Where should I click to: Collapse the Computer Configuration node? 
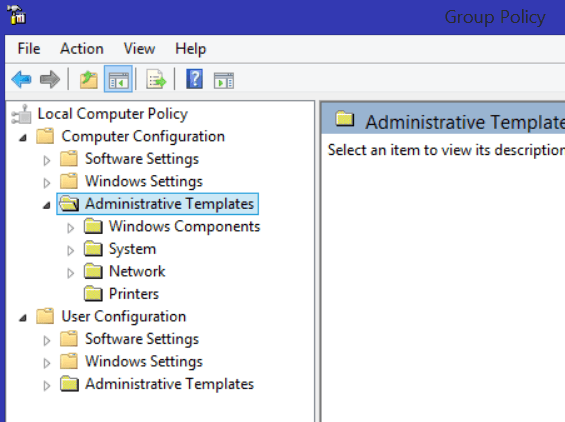pyautogui.click(x=23, y=138)
